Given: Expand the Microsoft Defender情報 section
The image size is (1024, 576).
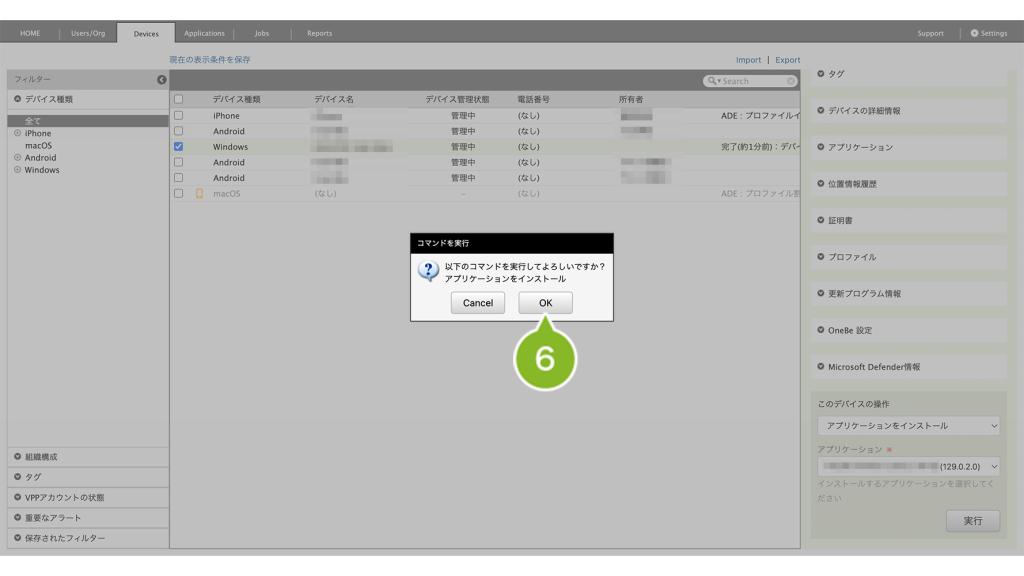Looking at the screenshot, I should [x=821, y=367].
